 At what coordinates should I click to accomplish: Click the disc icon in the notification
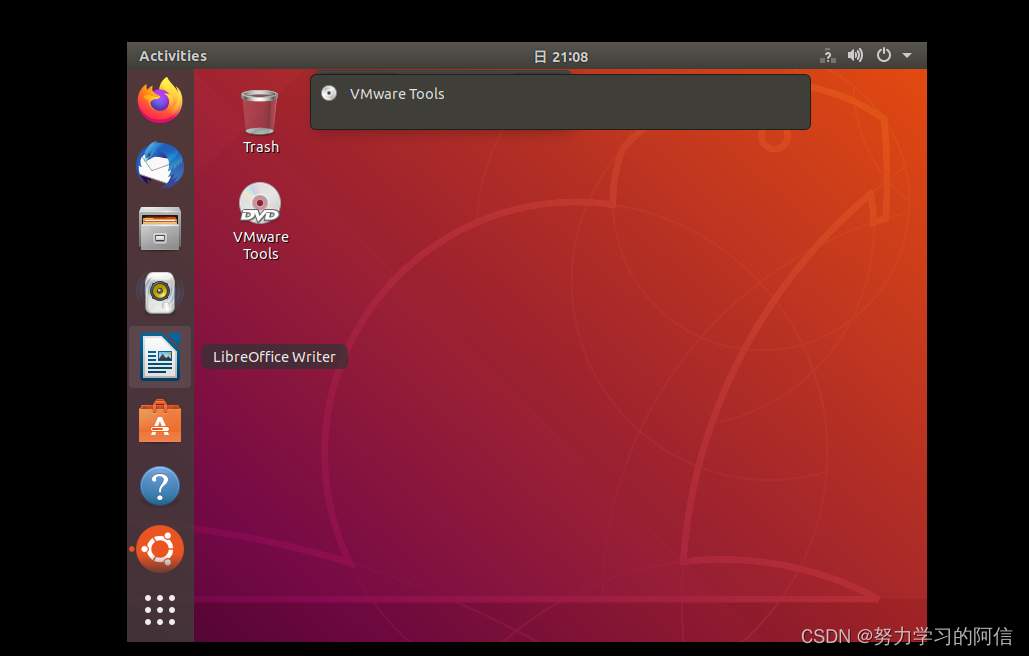329,93
